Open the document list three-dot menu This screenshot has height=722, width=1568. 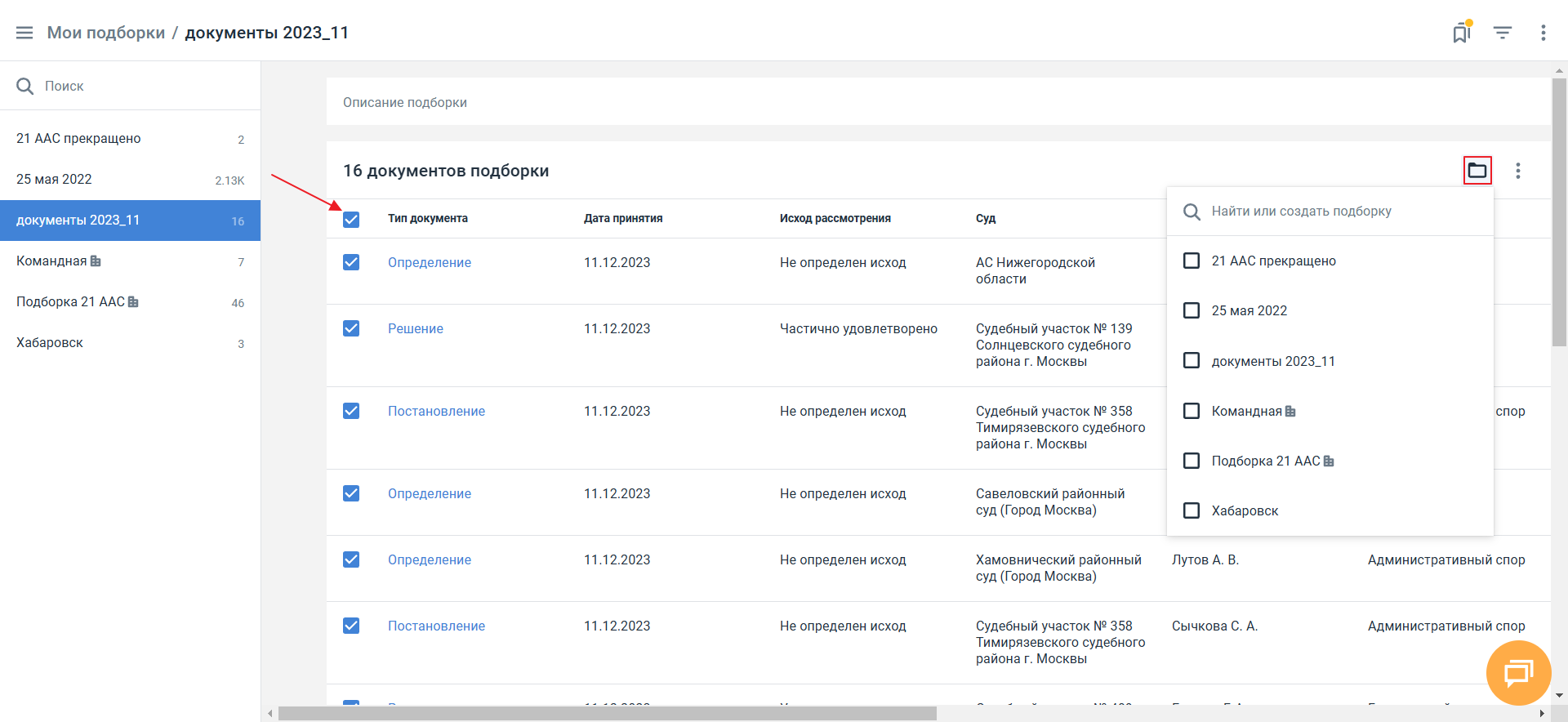(x=1518, y=171)
